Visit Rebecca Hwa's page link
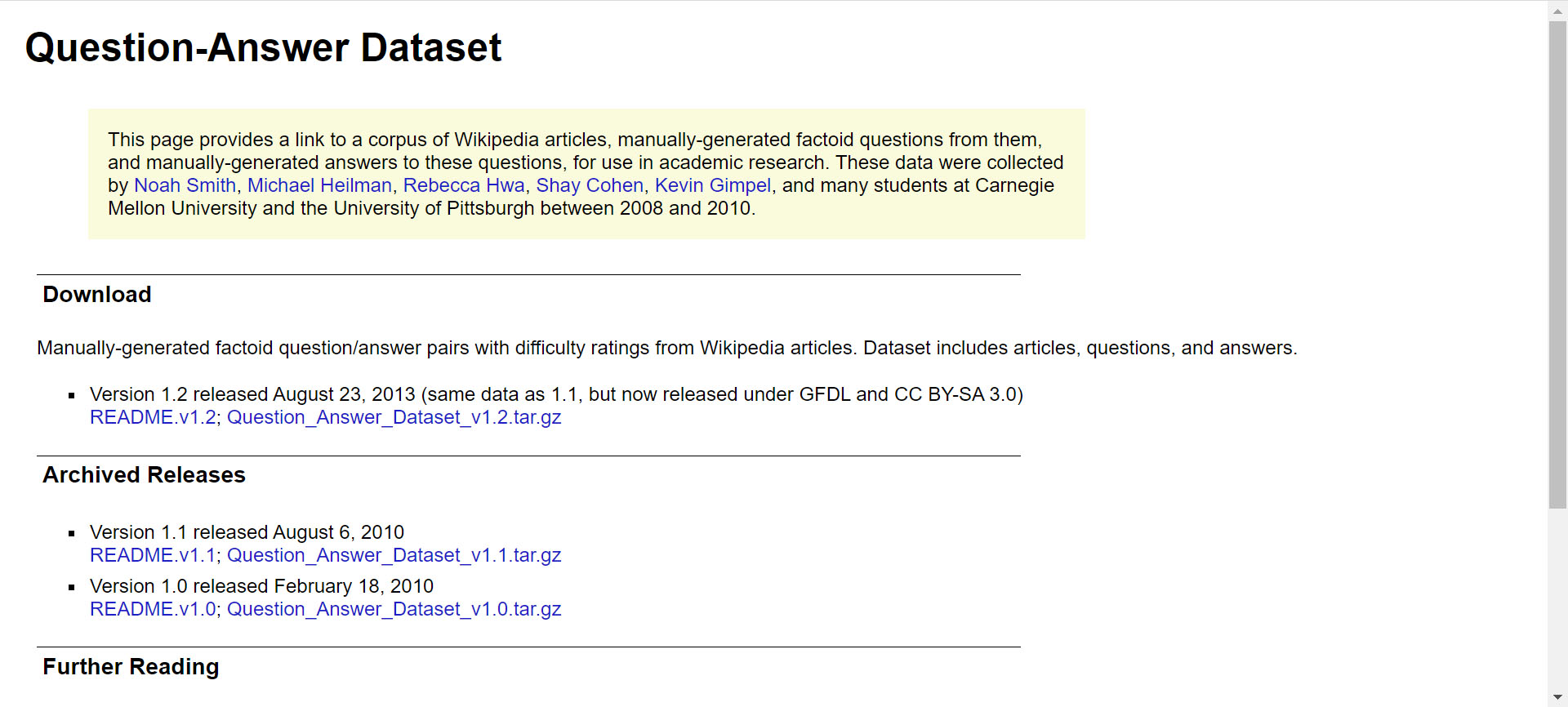 click(x=464, y=185)
